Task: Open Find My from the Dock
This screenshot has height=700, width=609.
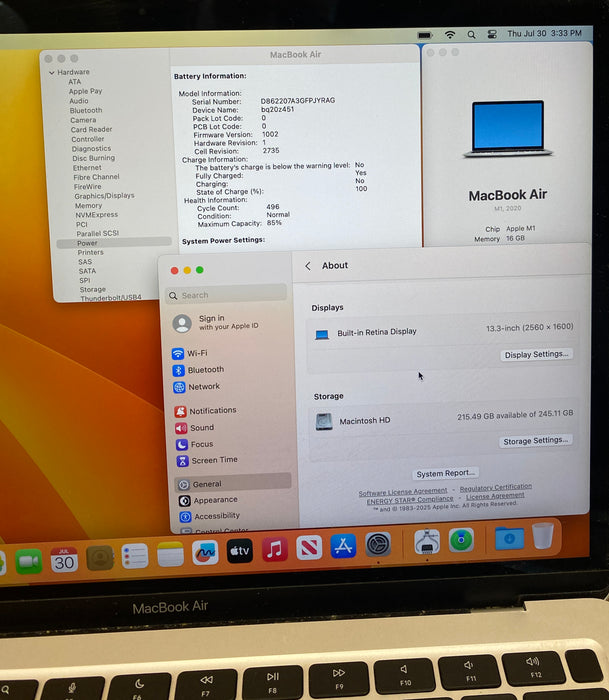Action: point(461,540)
